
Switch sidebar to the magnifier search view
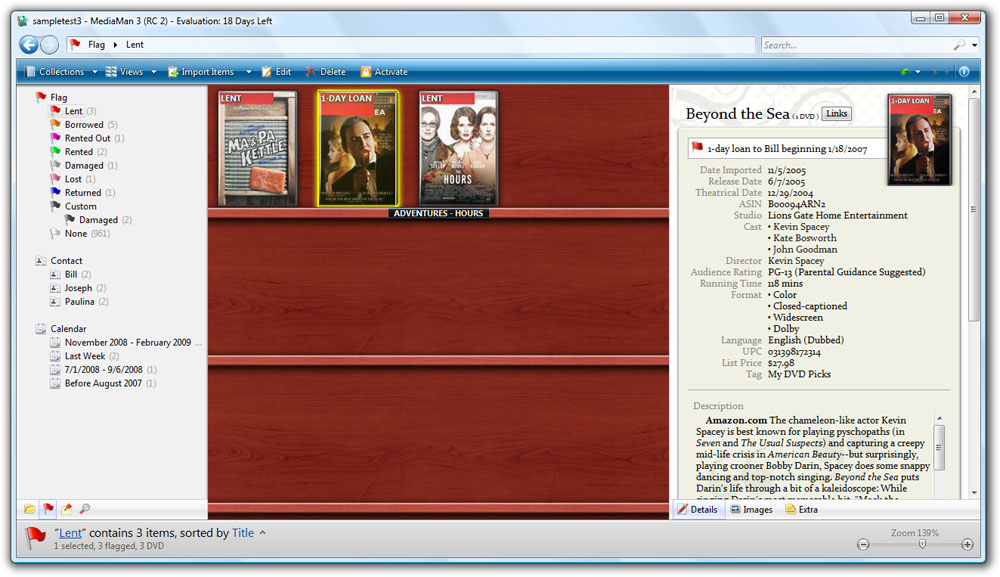coord(85,509)
